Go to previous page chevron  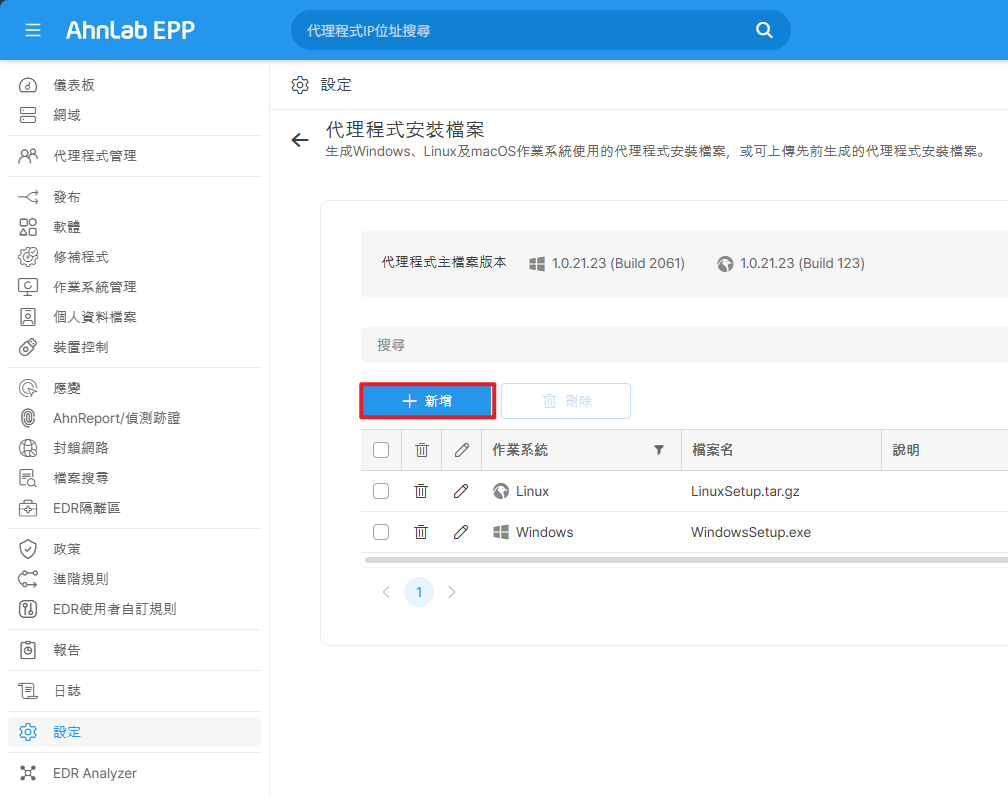[x=386, y=592]
